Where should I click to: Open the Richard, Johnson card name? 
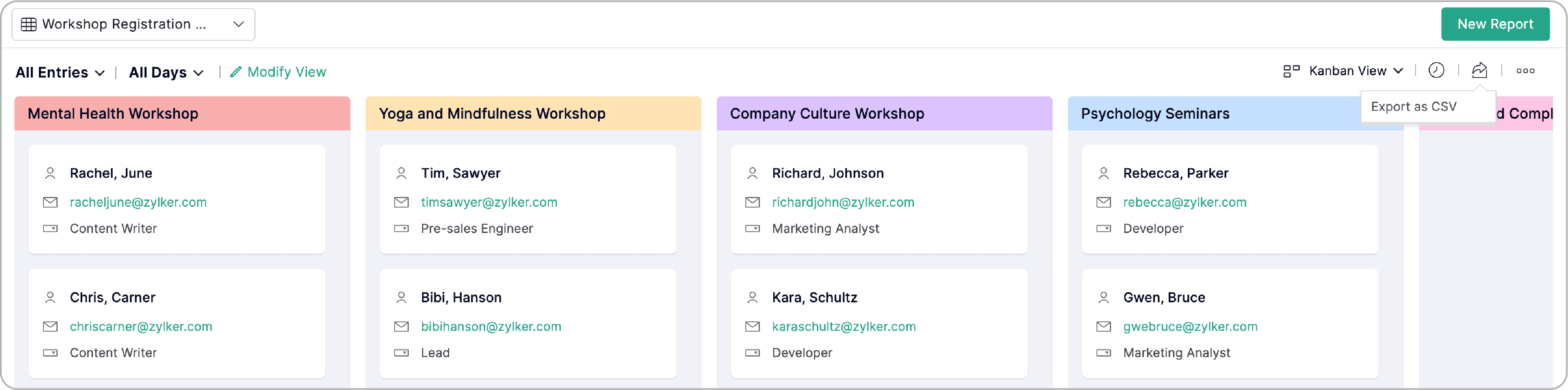point(828,173)
